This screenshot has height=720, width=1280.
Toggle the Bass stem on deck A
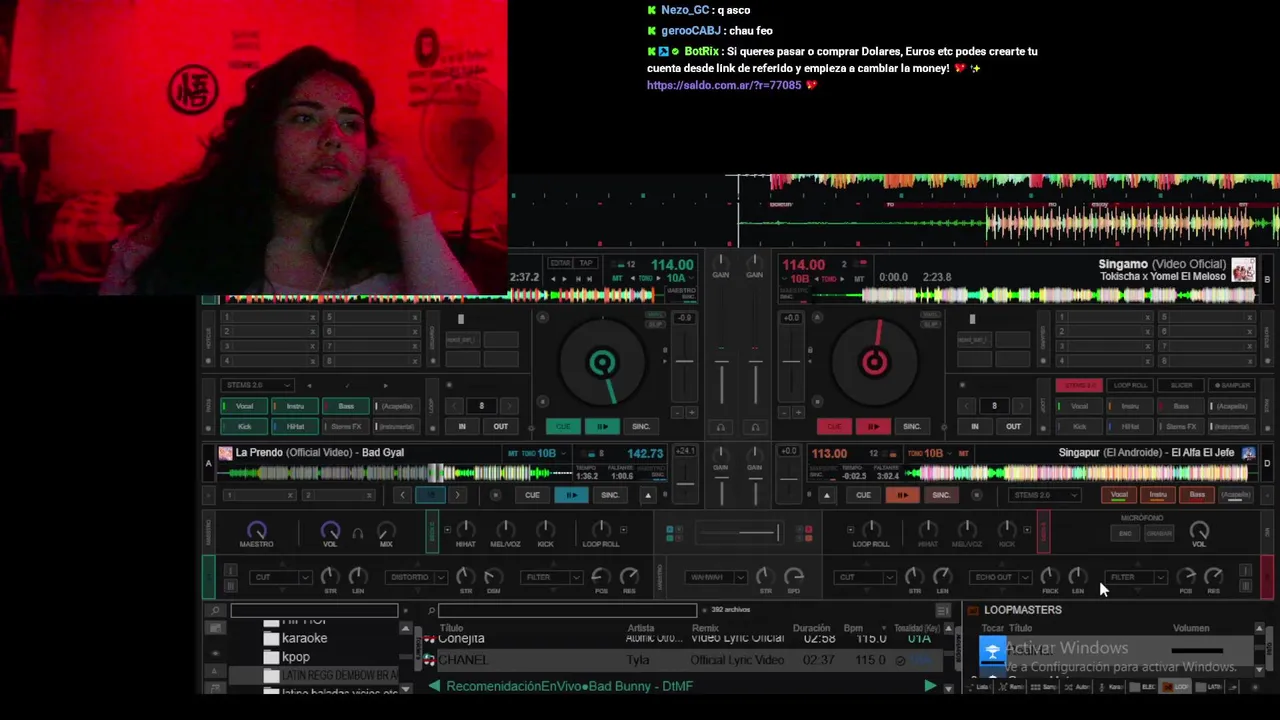pyautogui.click(x=346, y=406)
